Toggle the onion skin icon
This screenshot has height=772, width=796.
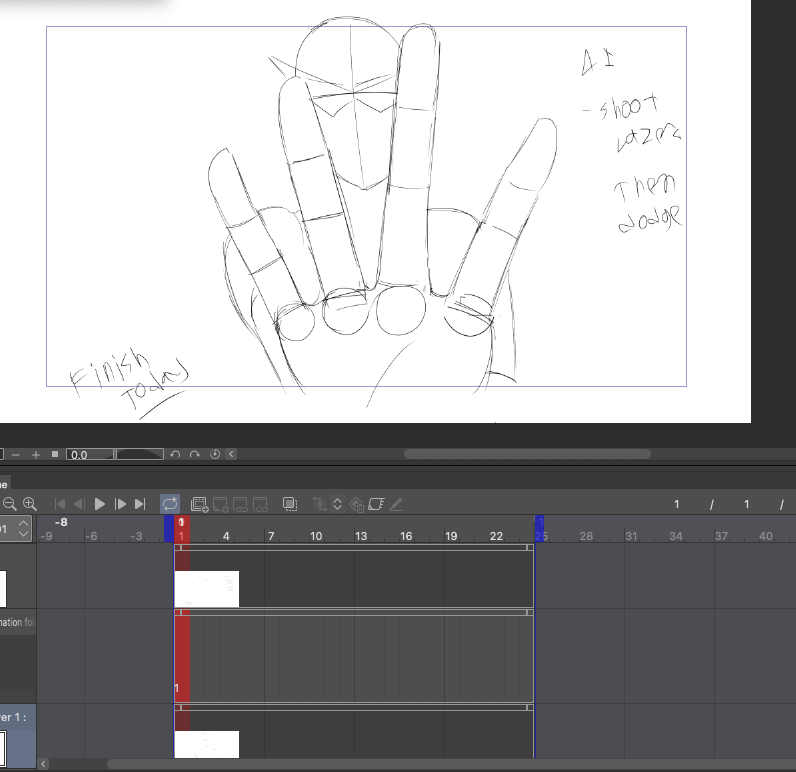click(x=290, y=504)
